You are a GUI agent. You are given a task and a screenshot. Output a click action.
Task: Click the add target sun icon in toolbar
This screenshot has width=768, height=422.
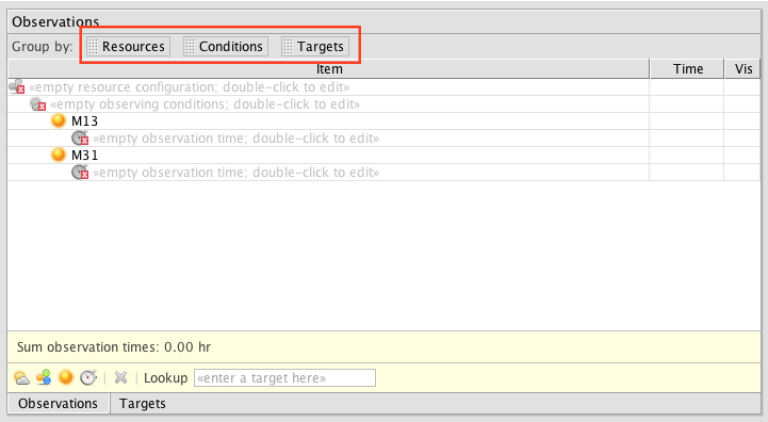click(x=66, y=377)
